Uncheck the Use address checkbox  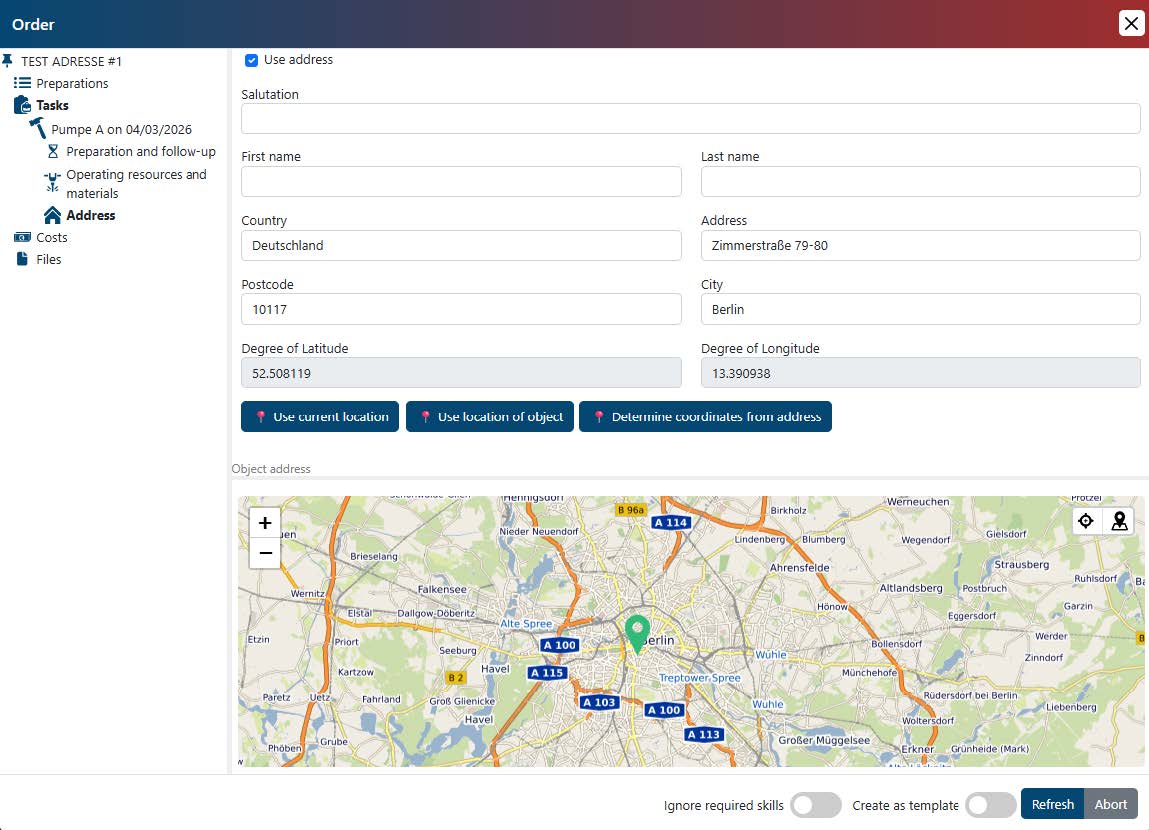252,60
